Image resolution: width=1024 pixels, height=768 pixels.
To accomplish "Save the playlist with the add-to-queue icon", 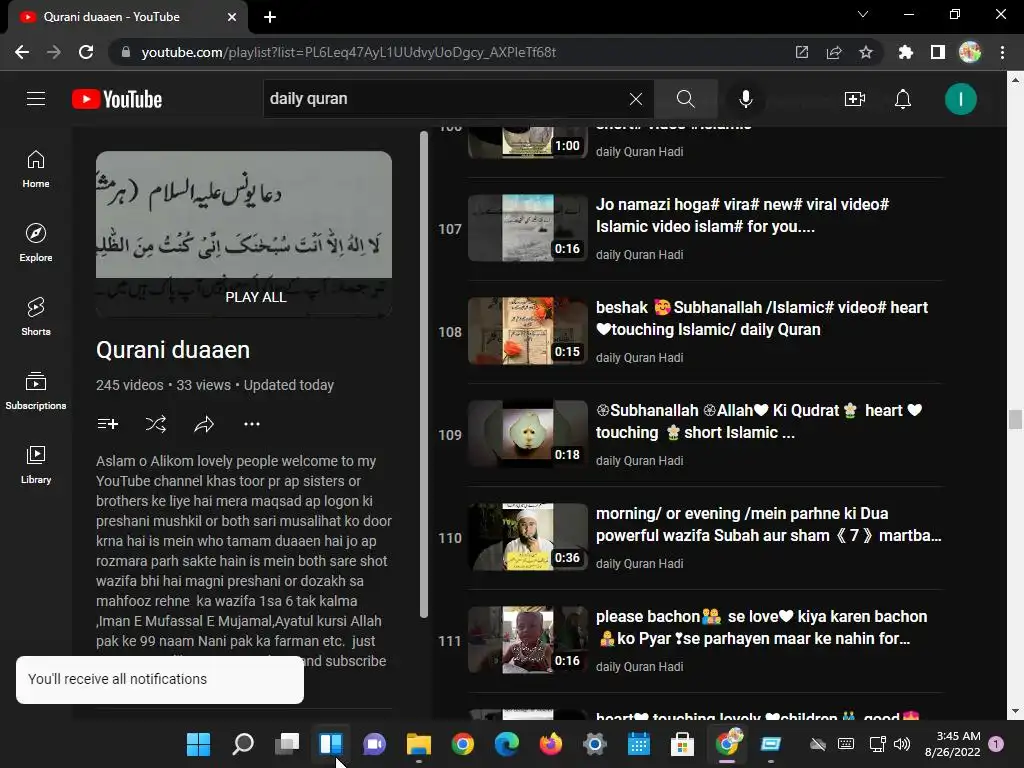I will (108, 424).
